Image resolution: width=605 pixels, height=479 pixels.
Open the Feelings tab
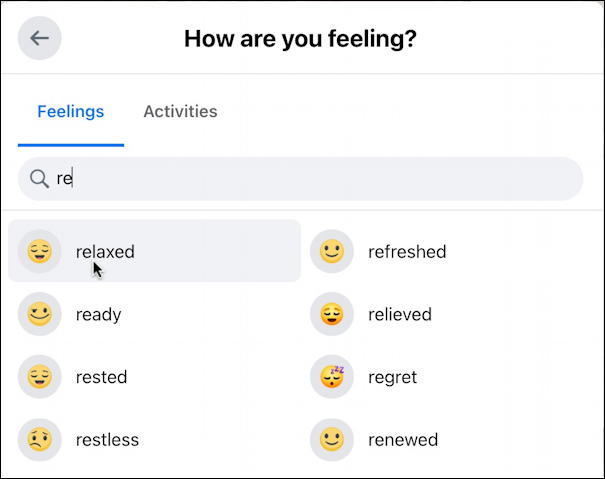[71, 112]
